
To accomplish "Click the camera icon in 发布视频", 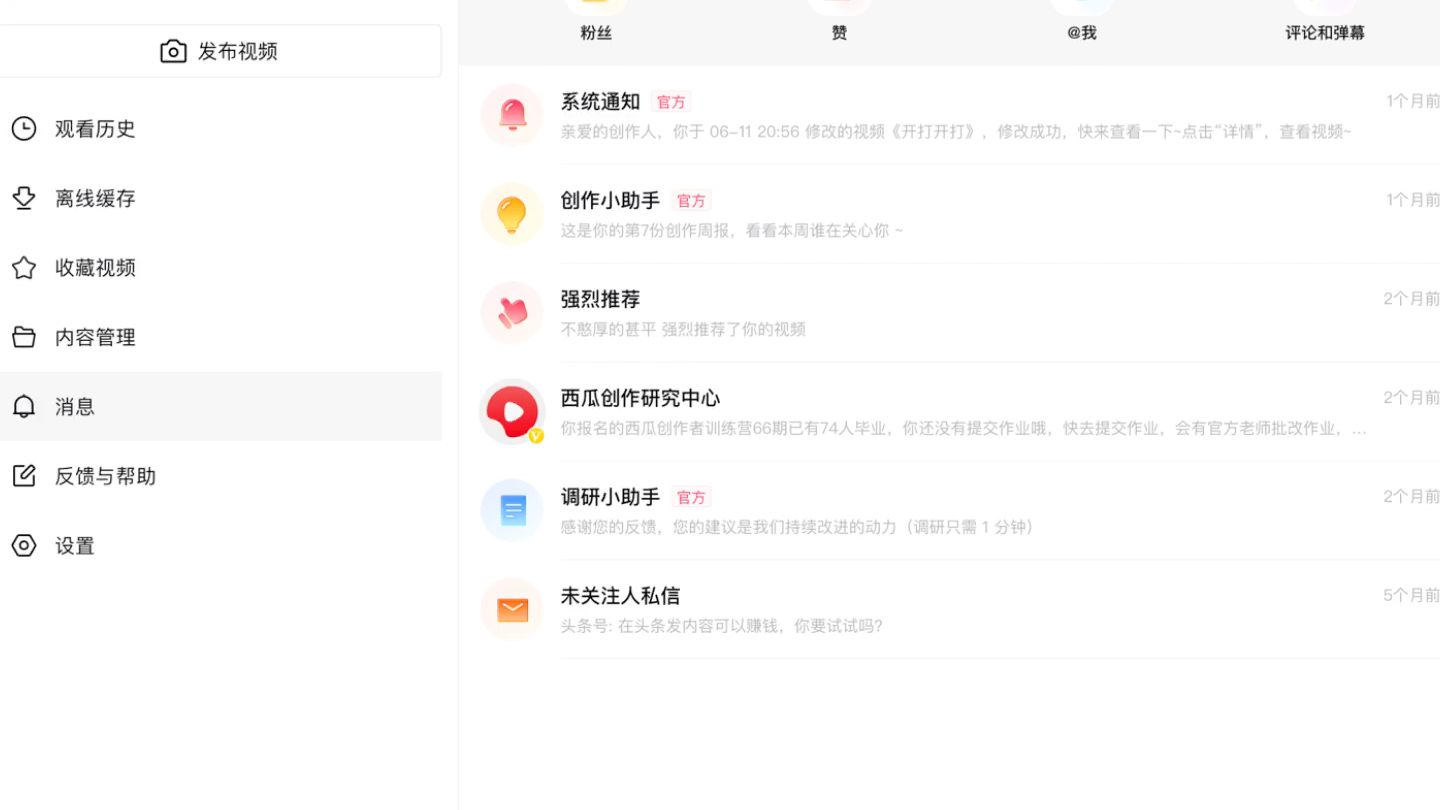I will pos(173,51).
